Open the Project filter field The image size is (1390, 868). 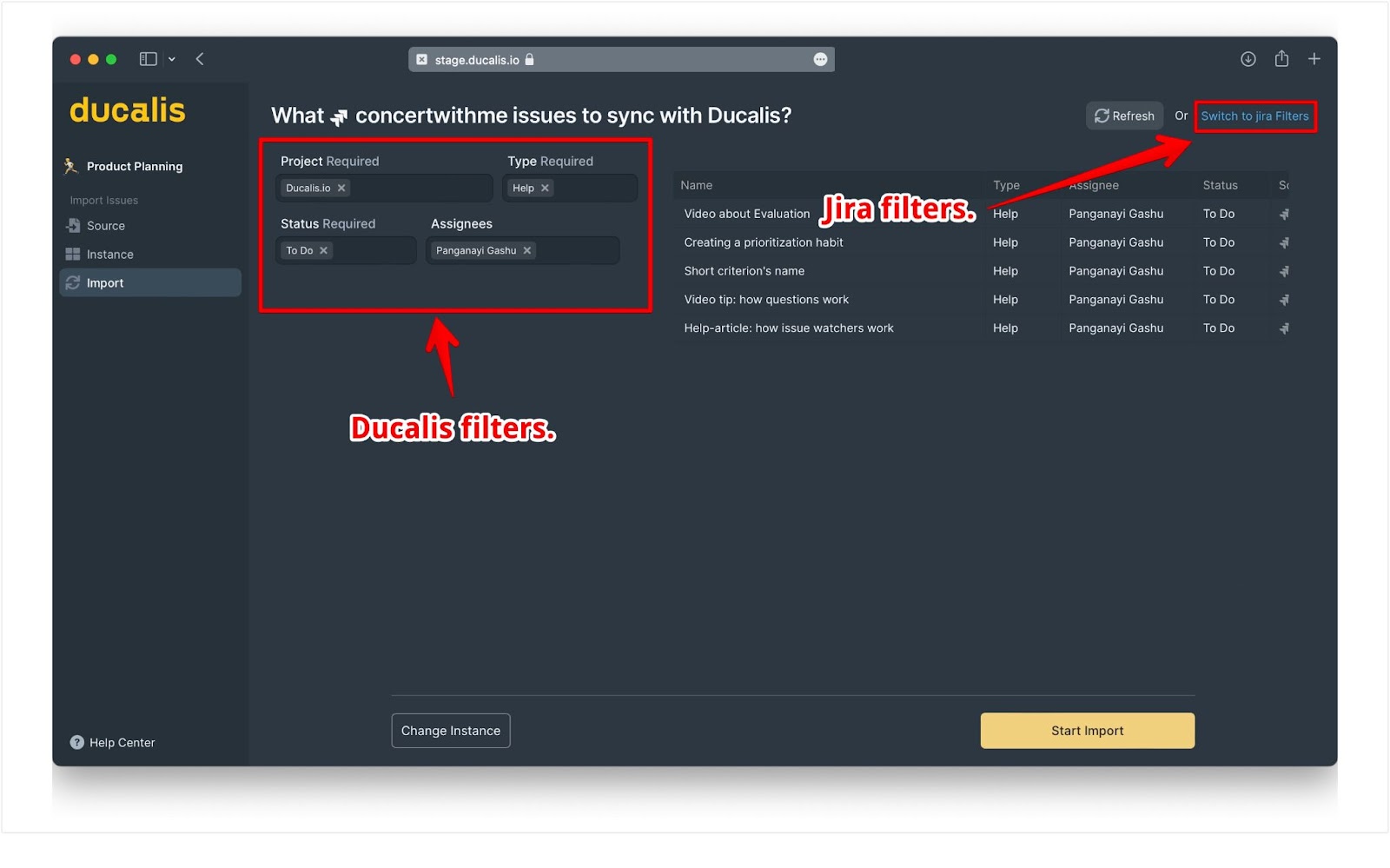point(384,188)
